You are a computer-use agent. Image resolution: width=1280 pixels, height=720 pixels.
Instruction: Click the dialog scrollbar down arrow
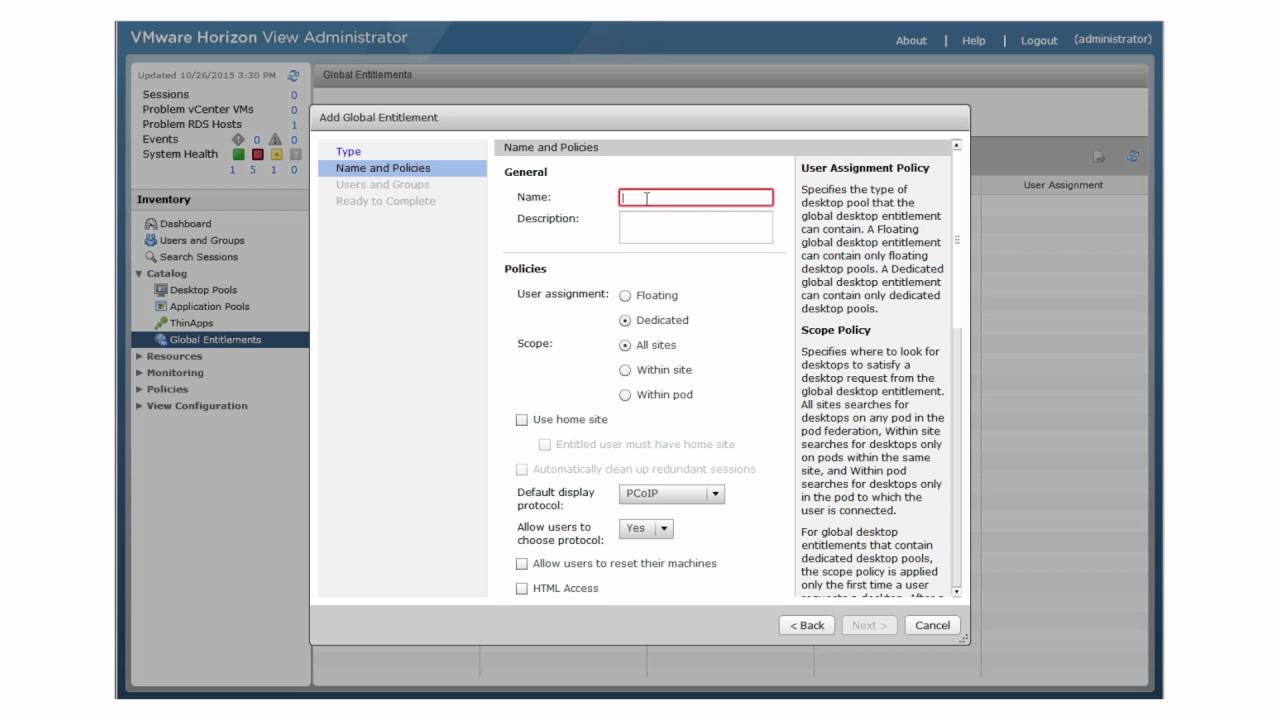[x=956, y=592]
